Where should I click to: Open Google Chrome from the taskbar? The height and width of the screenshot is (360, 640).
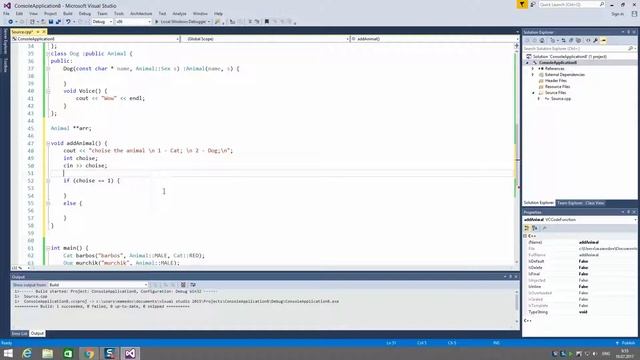[x=89, y=353]
